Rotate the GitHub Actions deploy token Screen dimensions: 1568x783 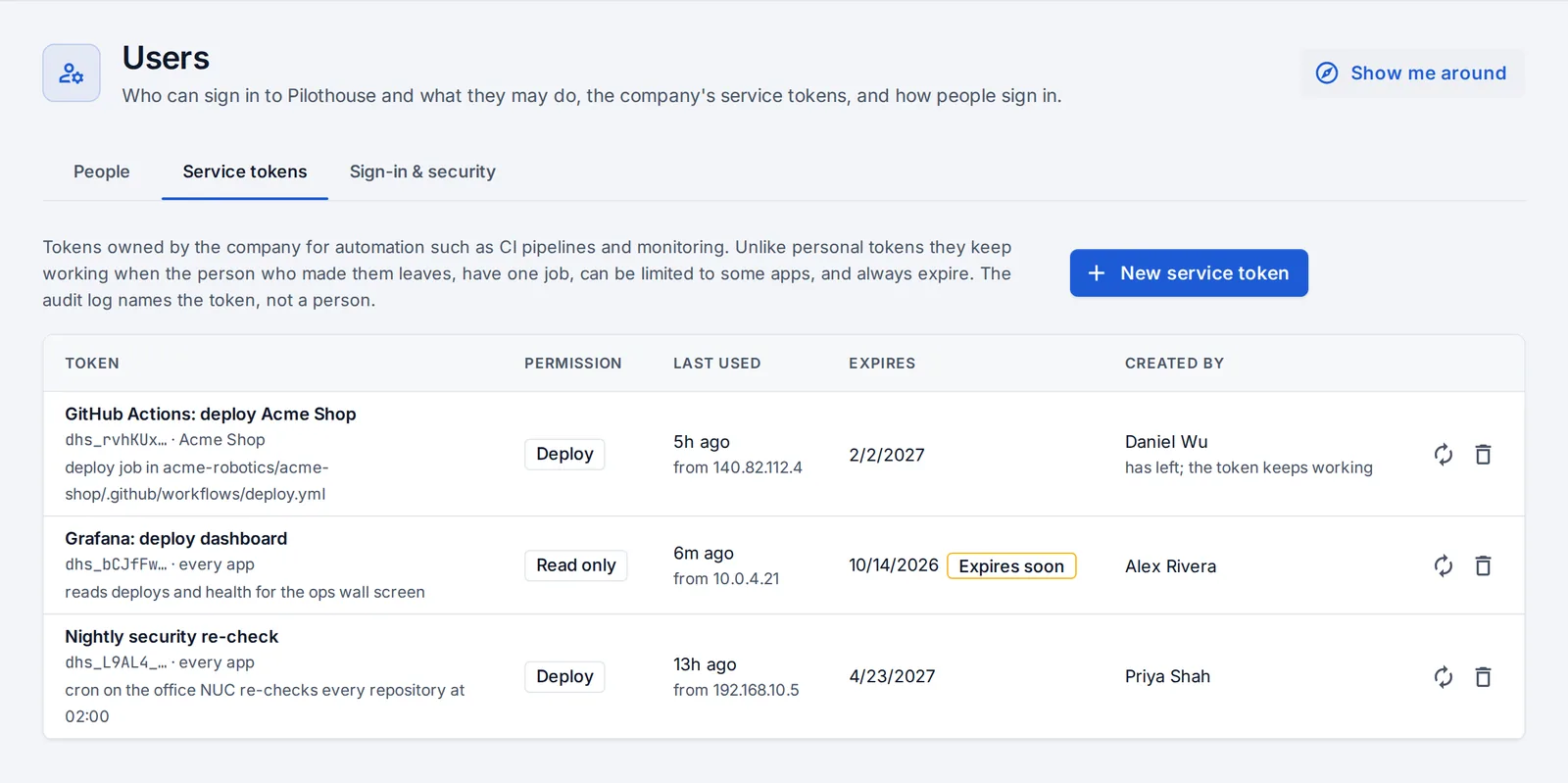[1443, 455]
